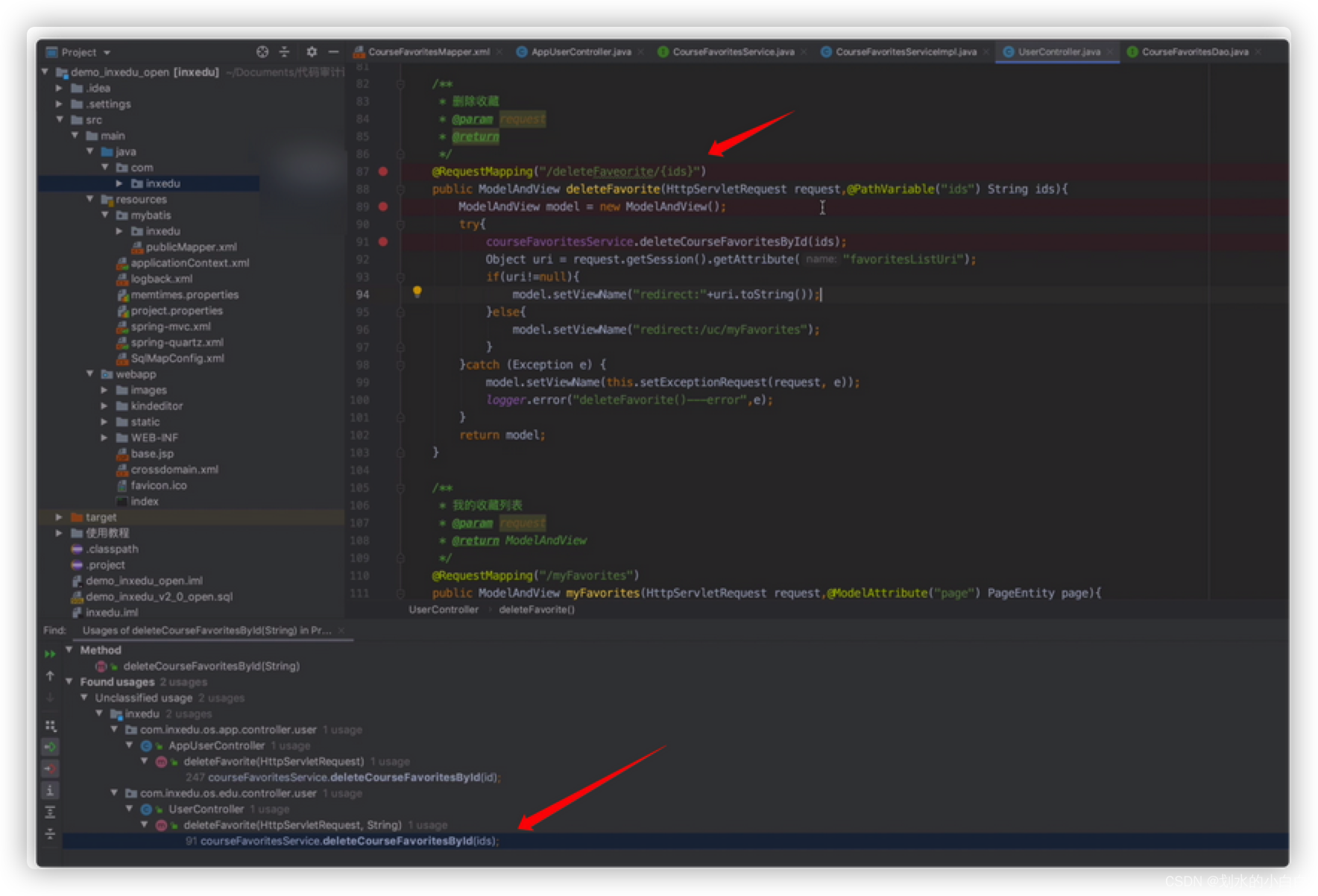Toggle the green read access filter
This screenshot has width=1318, height=896.
[x=50, y=746]
